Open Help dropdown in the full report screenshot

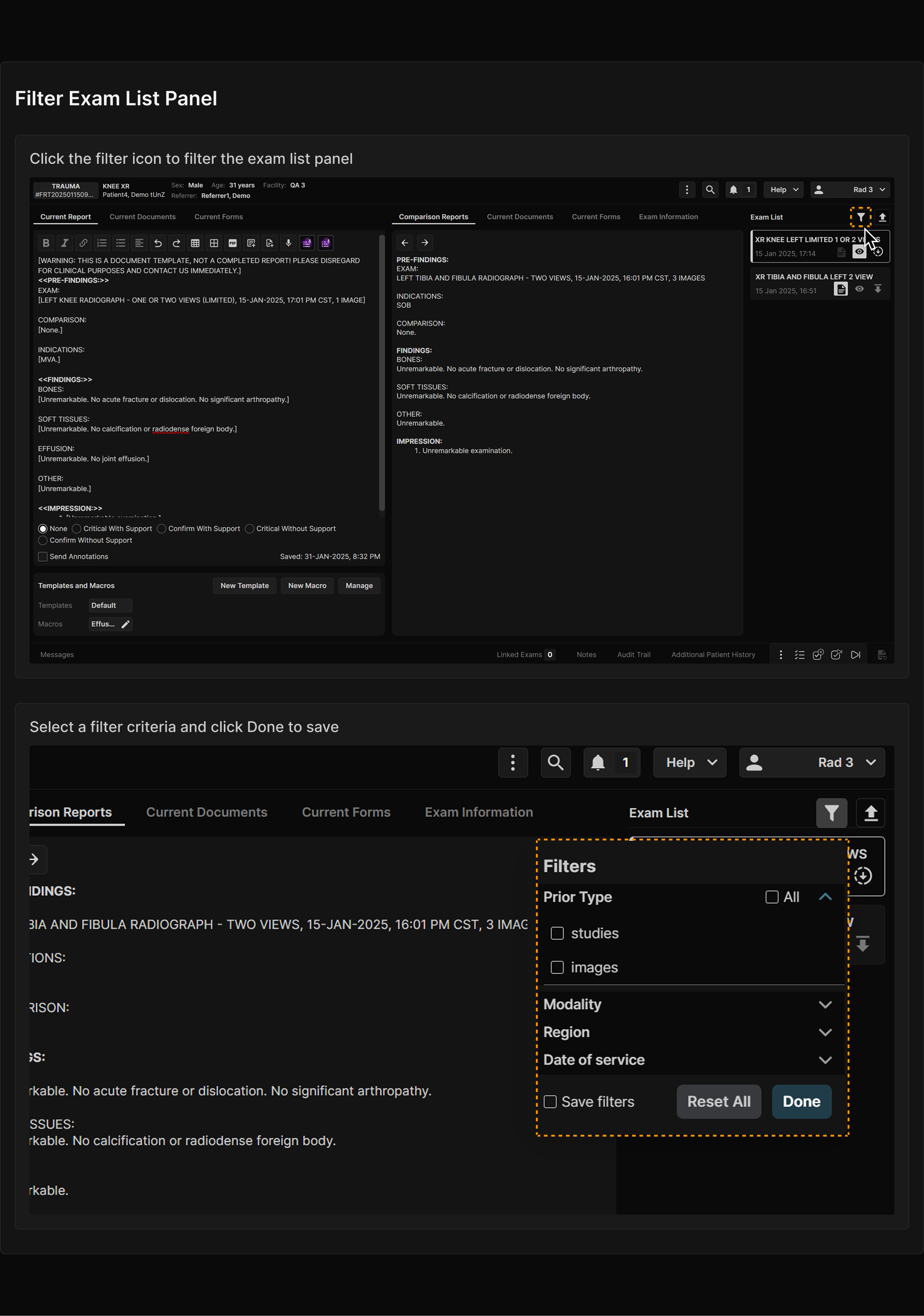pyautogui.click(x=784, y=190)
